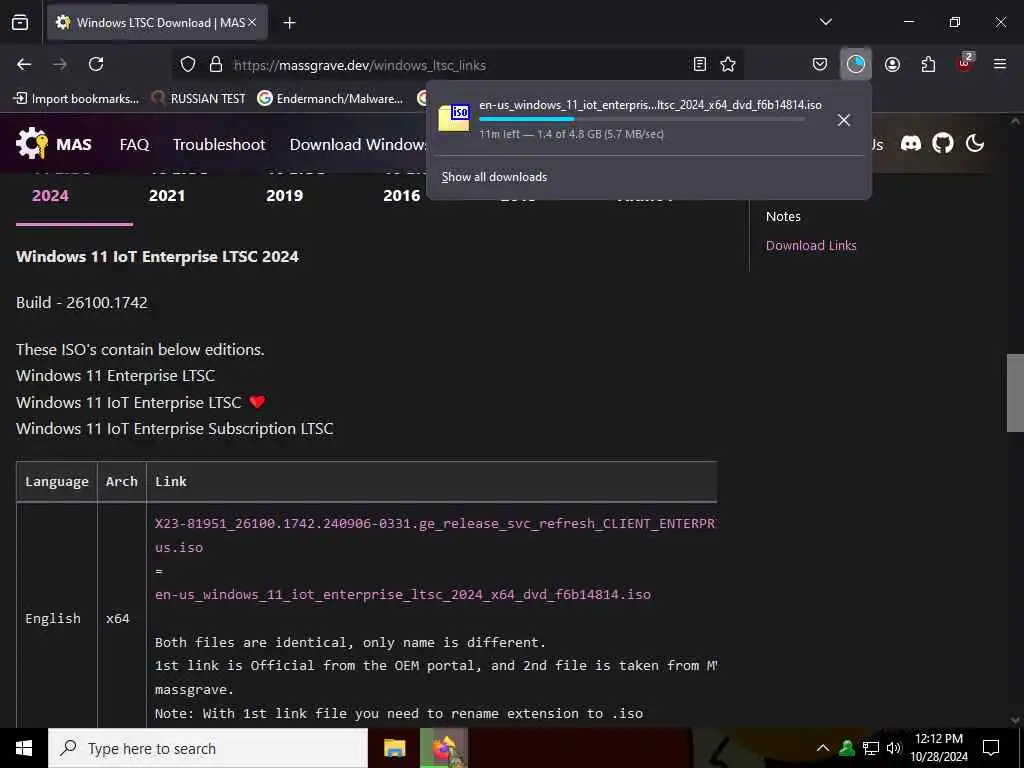Open Import bookmarks bookmark
This screenshot has height=768, width=1024.
pyautogui.click(x=76, y=99)
